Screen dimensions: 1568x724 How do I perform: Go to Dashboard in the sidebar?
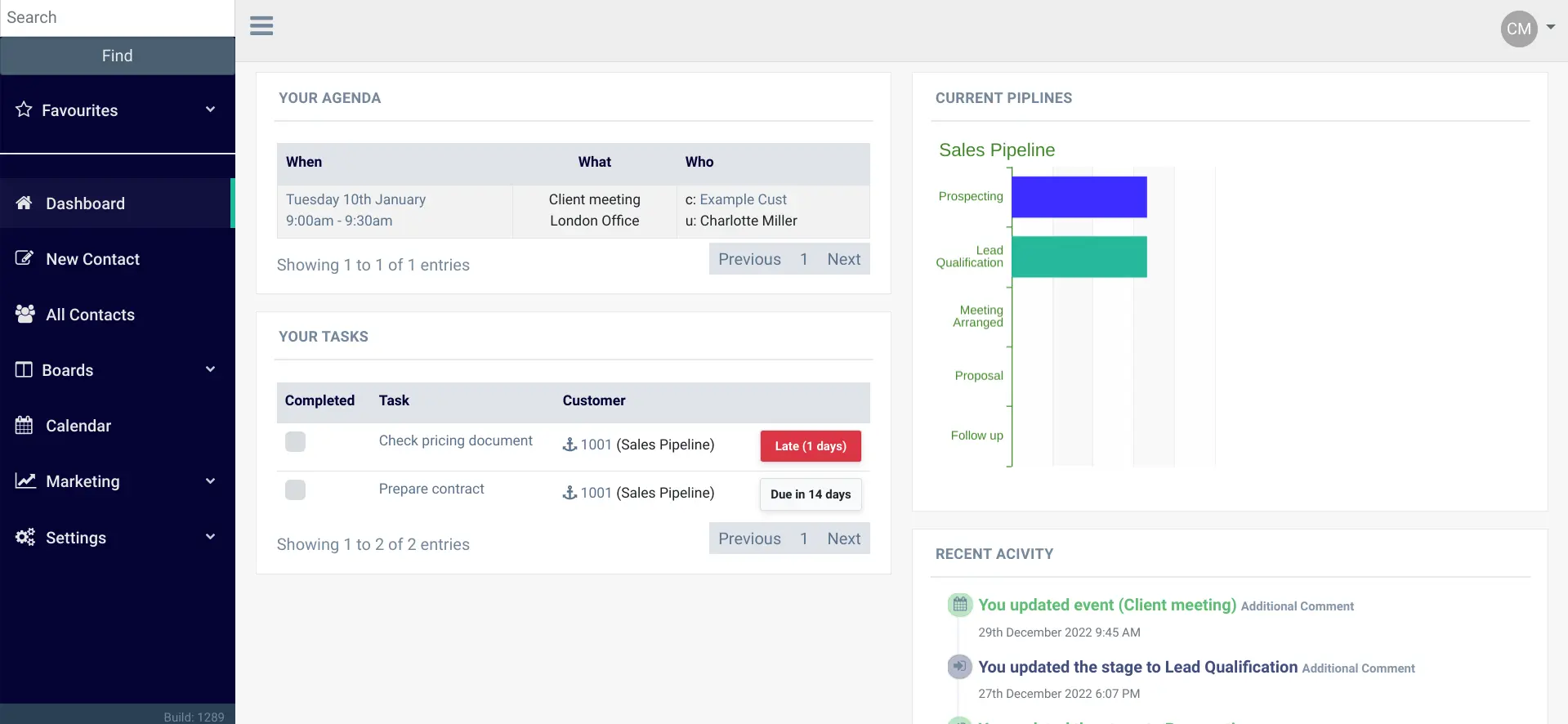[x=85, y=203]
